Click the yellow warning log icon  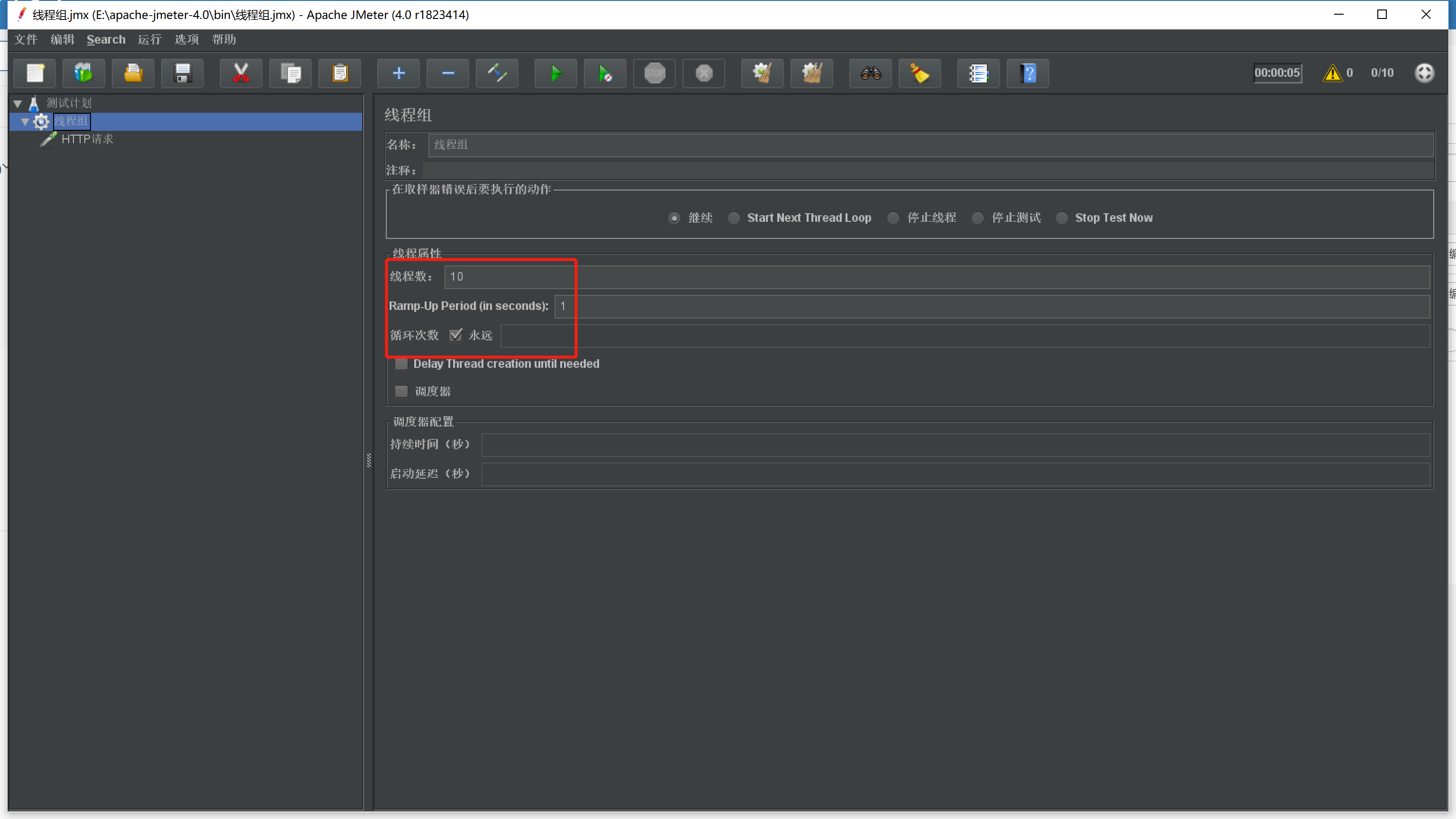1332,73
